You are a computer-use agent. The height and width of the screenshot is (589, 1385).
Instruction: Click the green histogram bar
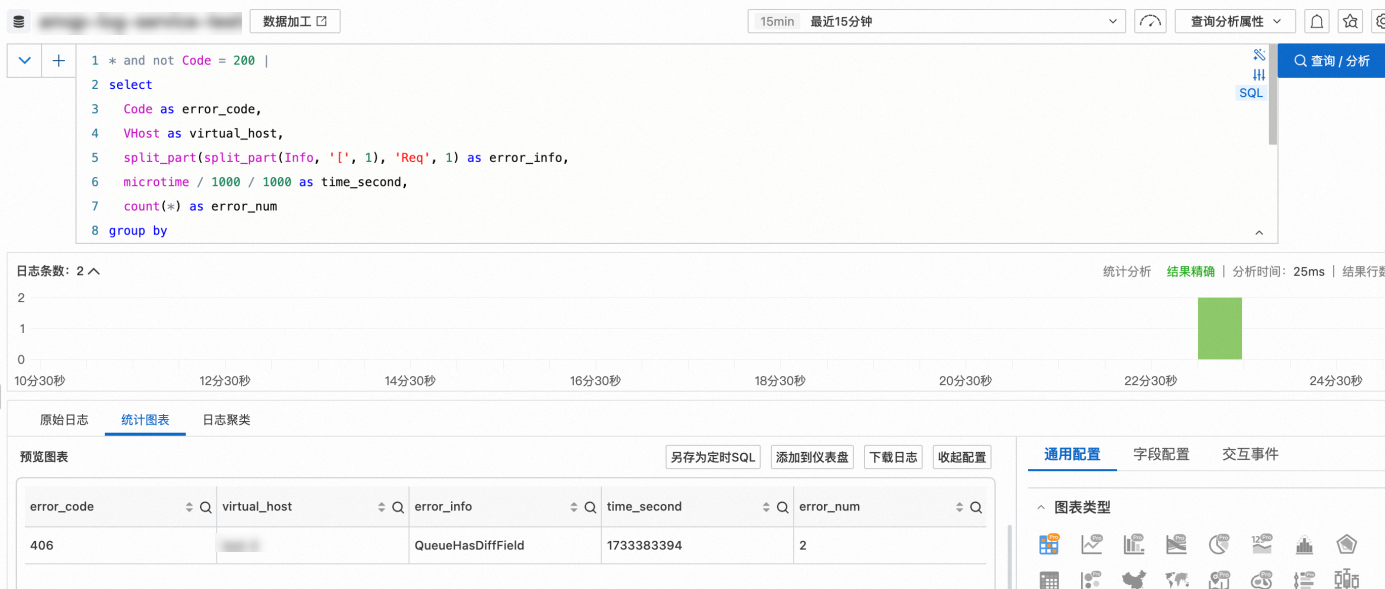tap(1220, 328)
